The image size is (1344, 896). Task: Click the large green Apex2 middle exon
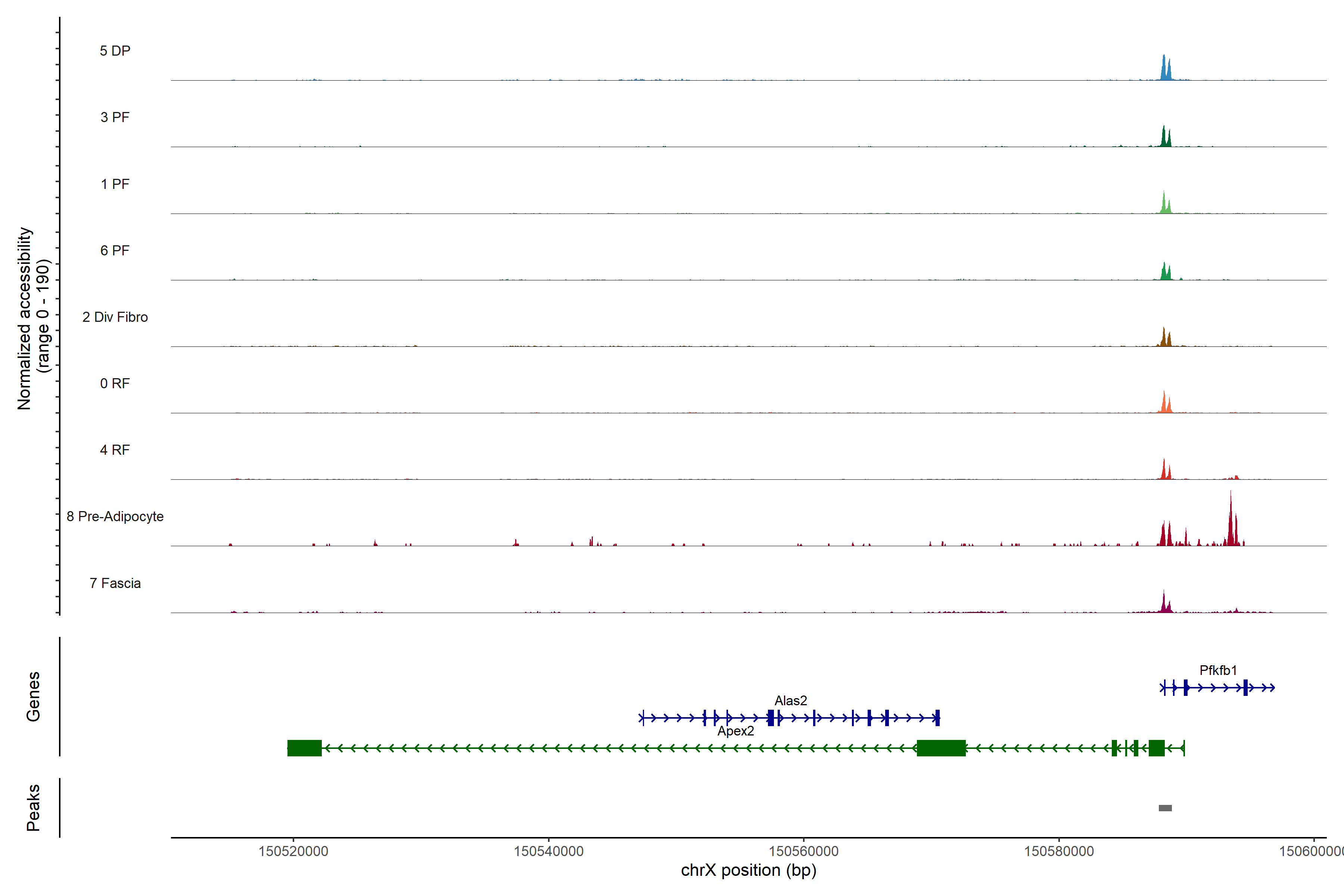[x=941, y=748]
